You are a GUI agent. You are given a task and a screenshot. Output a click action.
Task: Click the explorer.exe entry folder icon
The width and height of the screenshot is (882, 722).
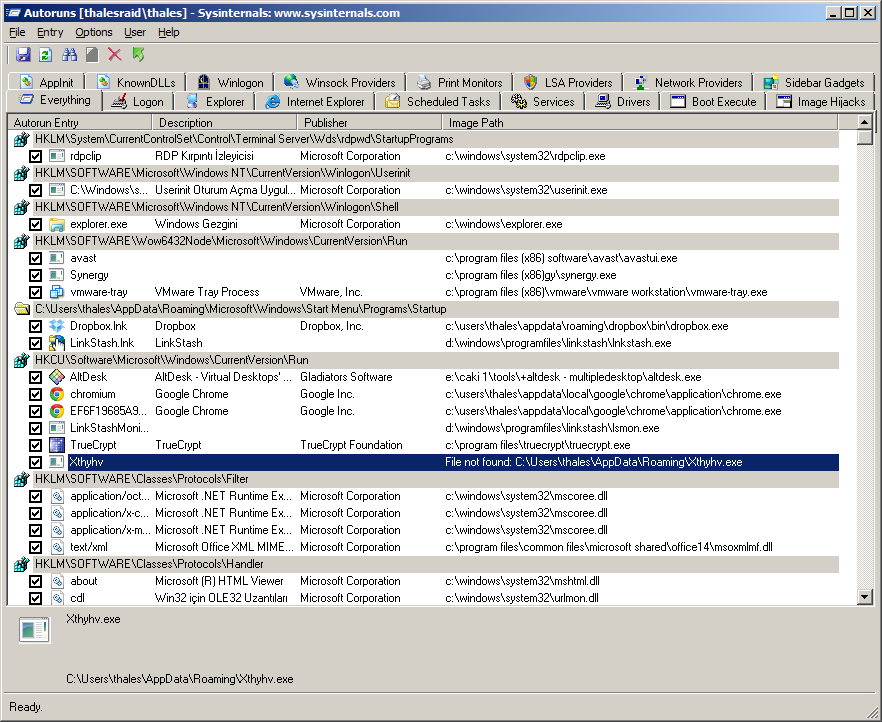(x=57, y=224)
